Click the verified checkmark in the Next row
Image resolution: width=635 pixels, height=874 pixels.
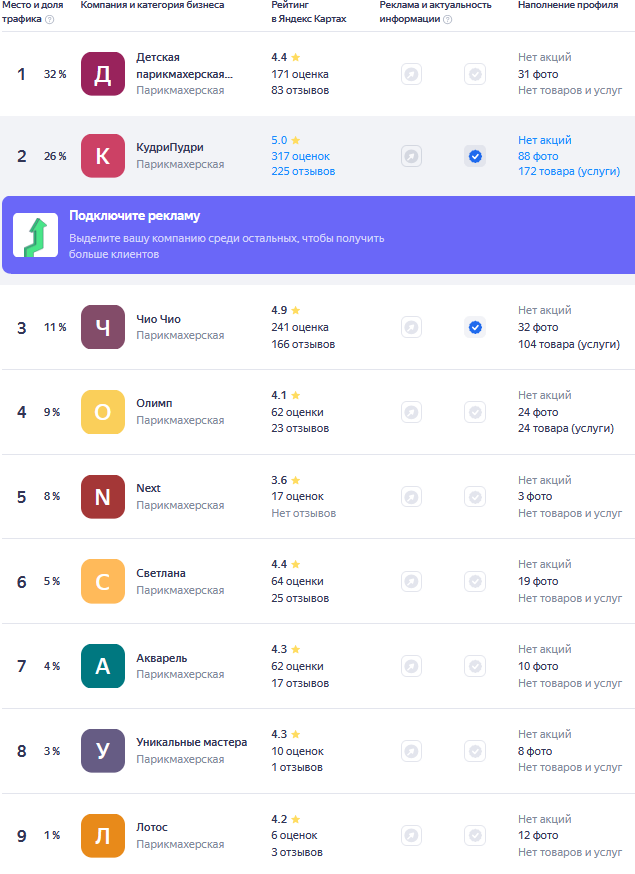[475, 497]
